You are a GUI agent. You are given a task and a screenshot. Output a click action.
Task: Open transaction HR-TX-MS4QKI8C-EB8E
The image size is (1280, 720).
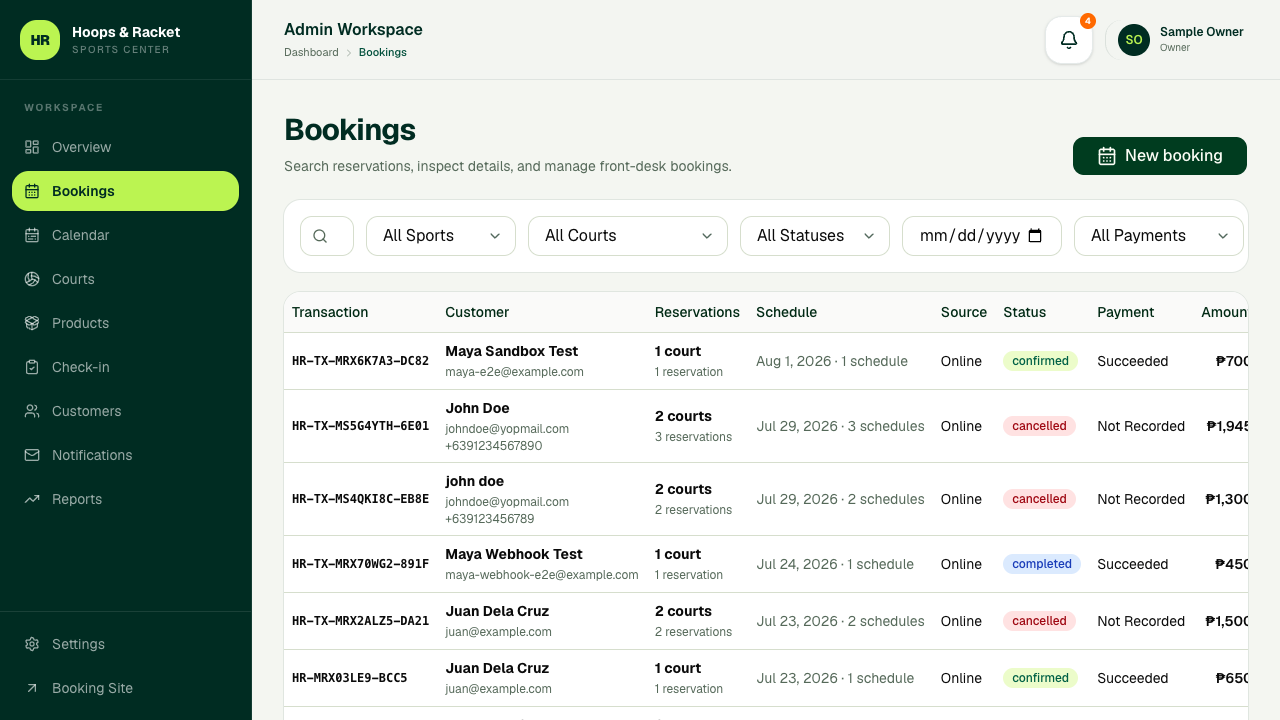pyautogui.click(x=360, y=499)
